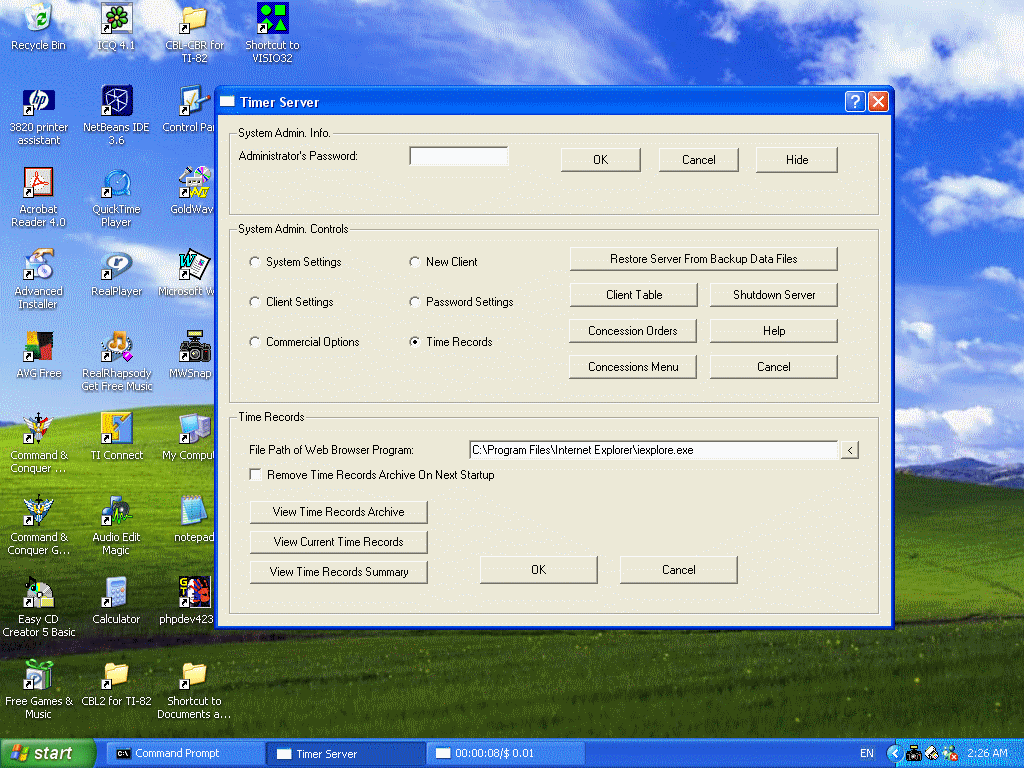Screen dimensions: 1024x768
Task: Open the Start menu
Action: 48,753
